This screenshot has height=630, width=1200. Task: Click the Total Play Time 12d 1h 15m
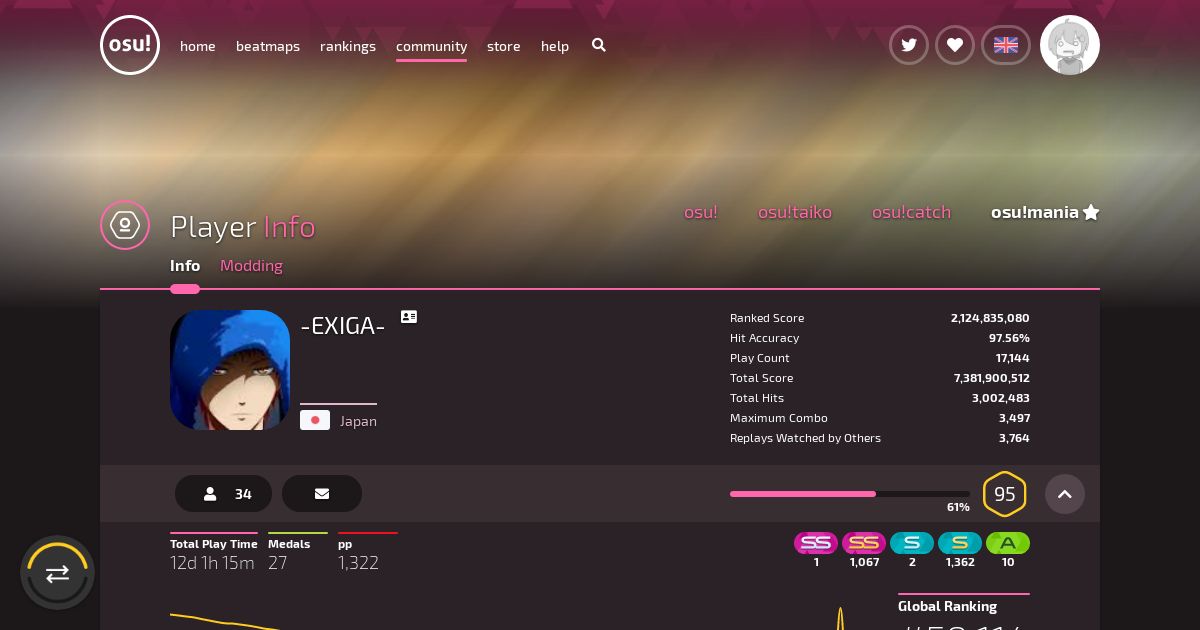(212, 563)
